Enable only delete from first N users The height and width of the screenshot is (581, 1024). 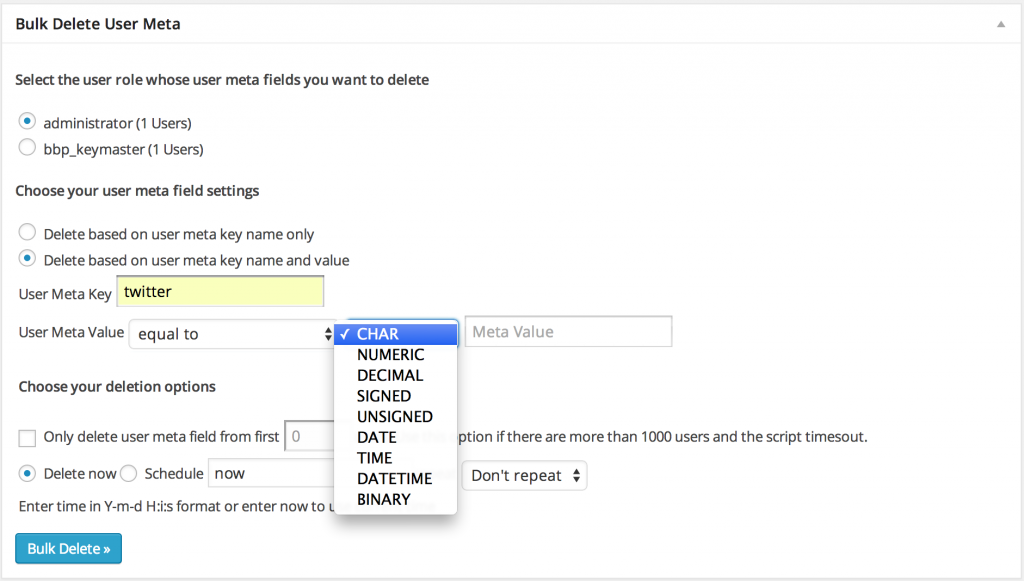[x=27, y=438]
